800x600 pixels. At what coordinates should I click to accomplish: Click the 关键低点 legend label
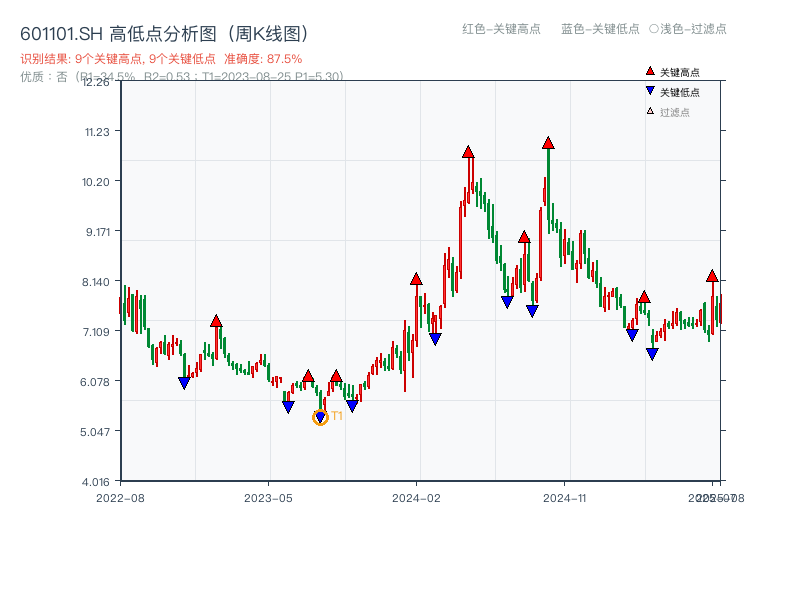(680, 92)
